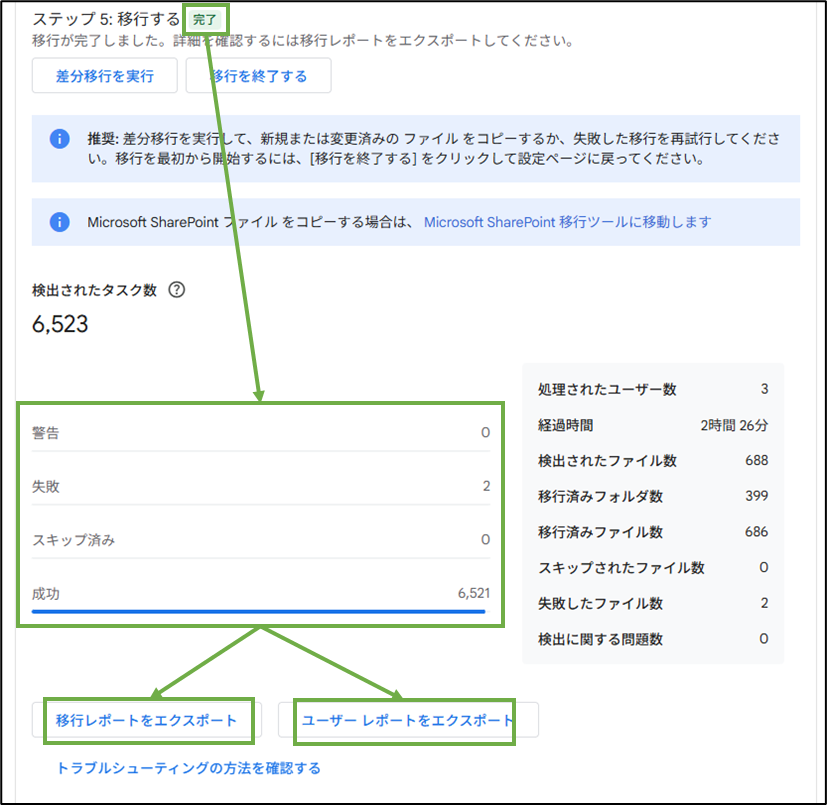Click 移行レポートをエクスポート button
The height and width of the screenshot is (805, 827).
pyautogui.click(x=147, y=720)
